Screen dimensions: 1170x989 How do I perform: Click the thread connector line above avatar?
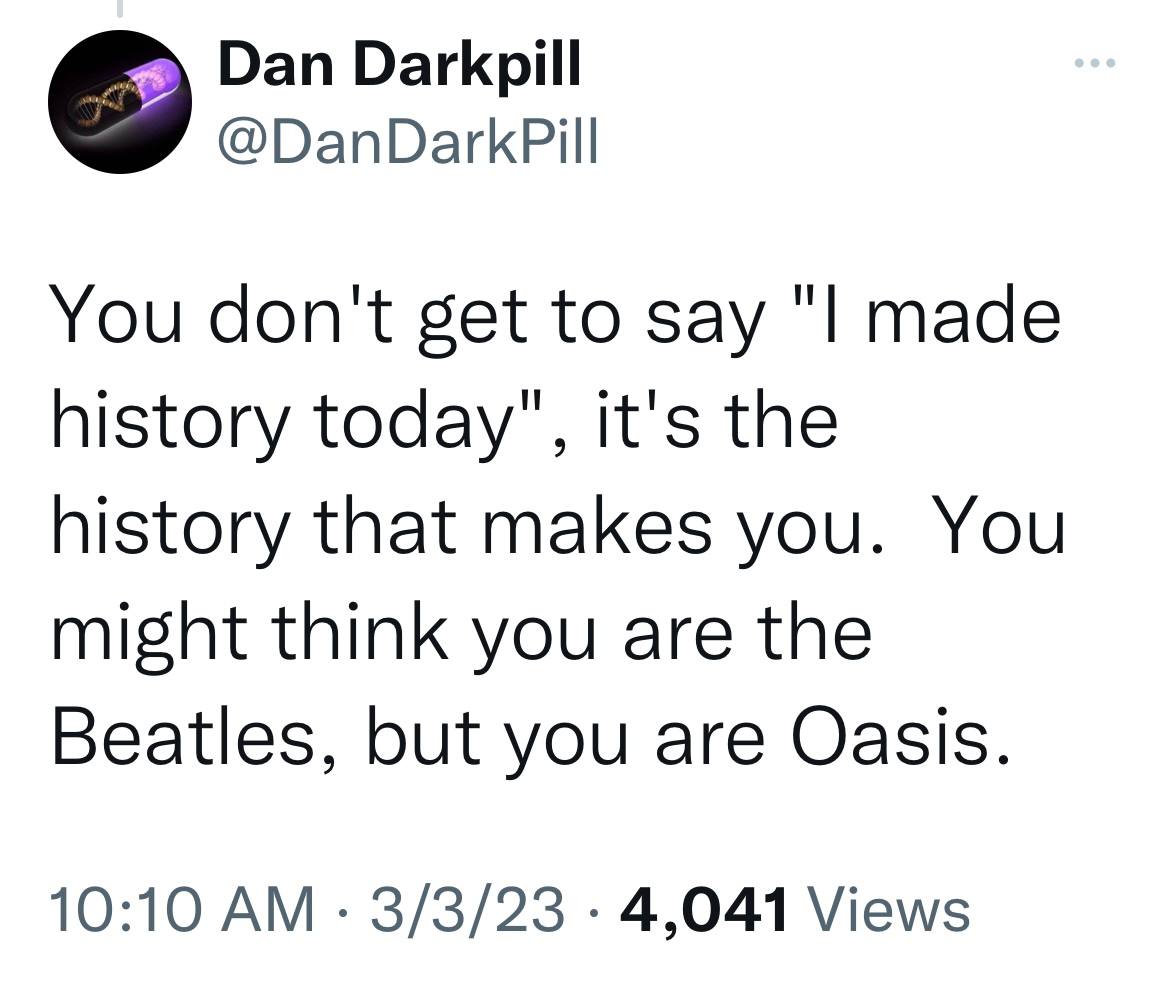point(119,8)
